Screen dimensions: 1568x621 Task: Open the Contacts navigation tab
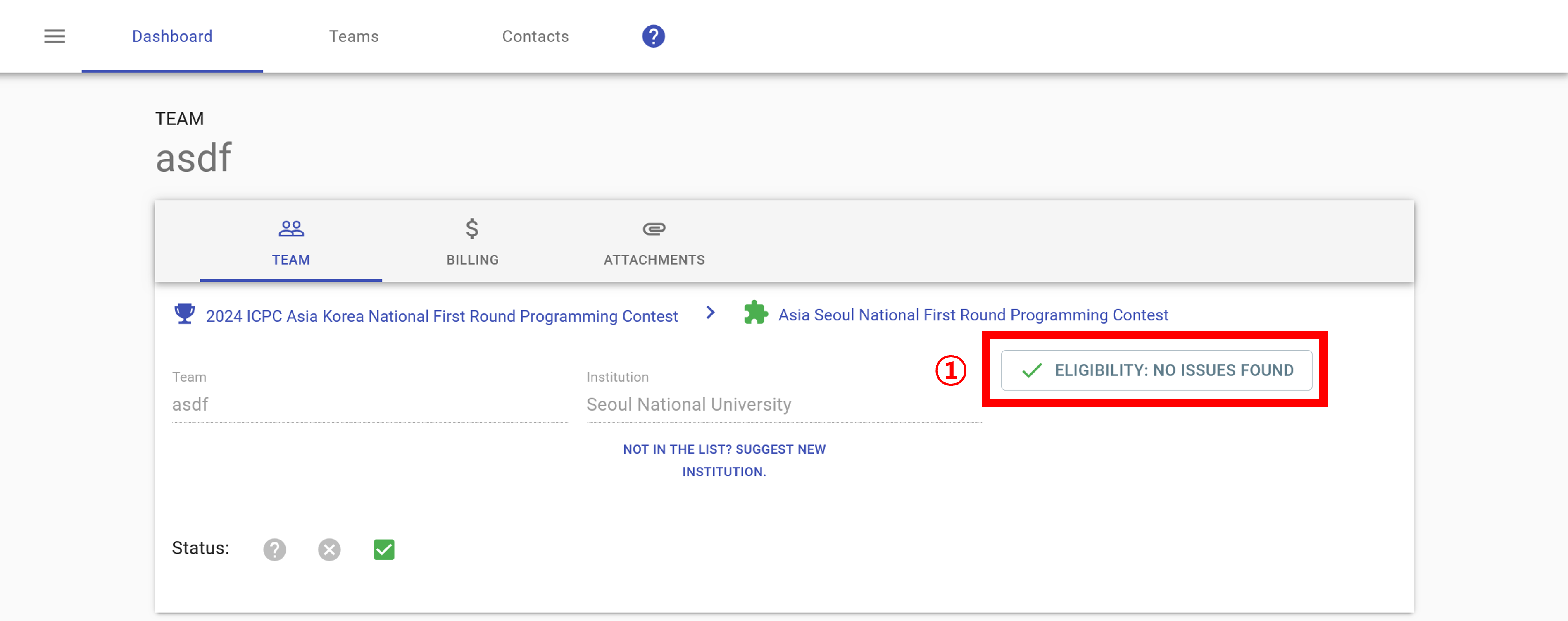(x=535, y=36)
